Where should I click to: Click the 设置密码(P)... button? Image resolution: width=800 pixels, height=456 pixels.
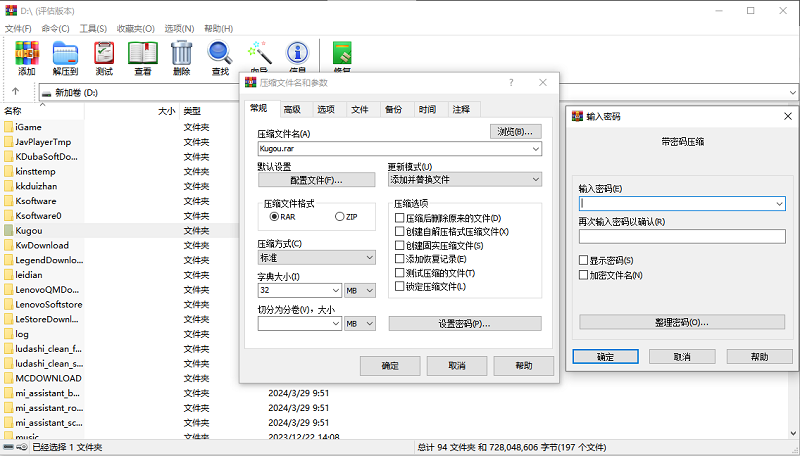point(465,324)
